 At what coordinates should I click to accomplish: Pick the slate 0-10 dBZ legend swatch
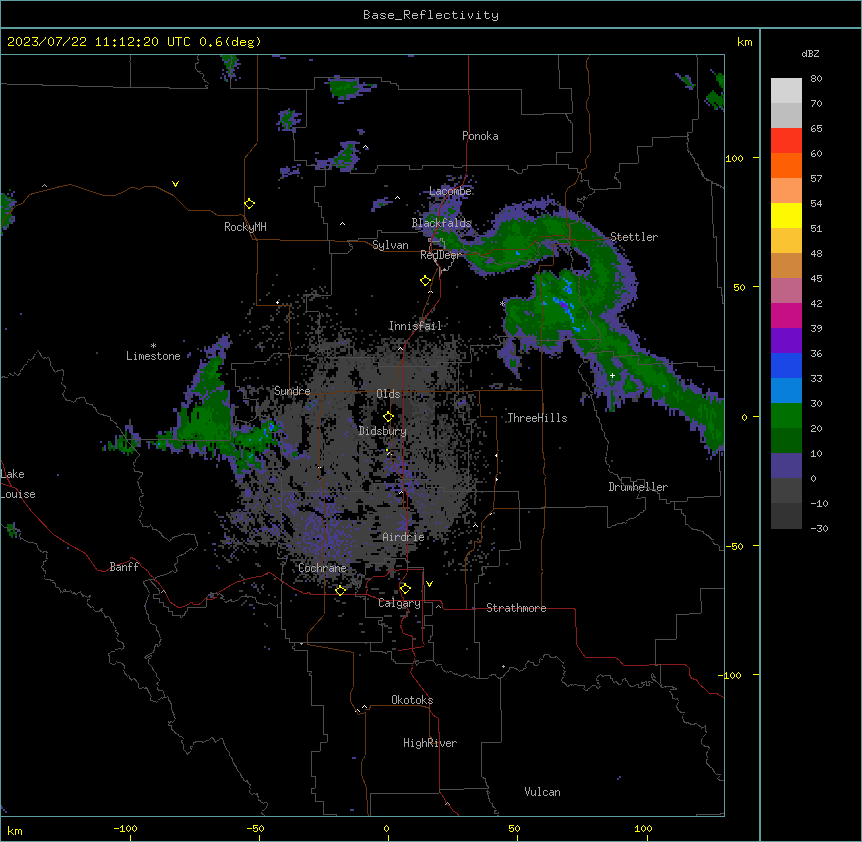pyautogui.click(x=786, y=466)
